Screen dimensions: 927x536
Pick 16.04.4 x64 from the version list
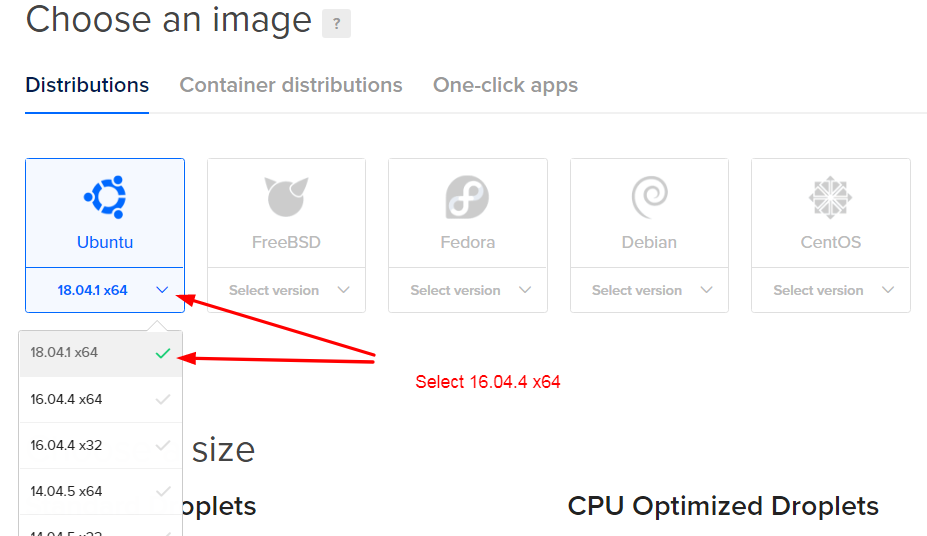click(x=66, y=399)
